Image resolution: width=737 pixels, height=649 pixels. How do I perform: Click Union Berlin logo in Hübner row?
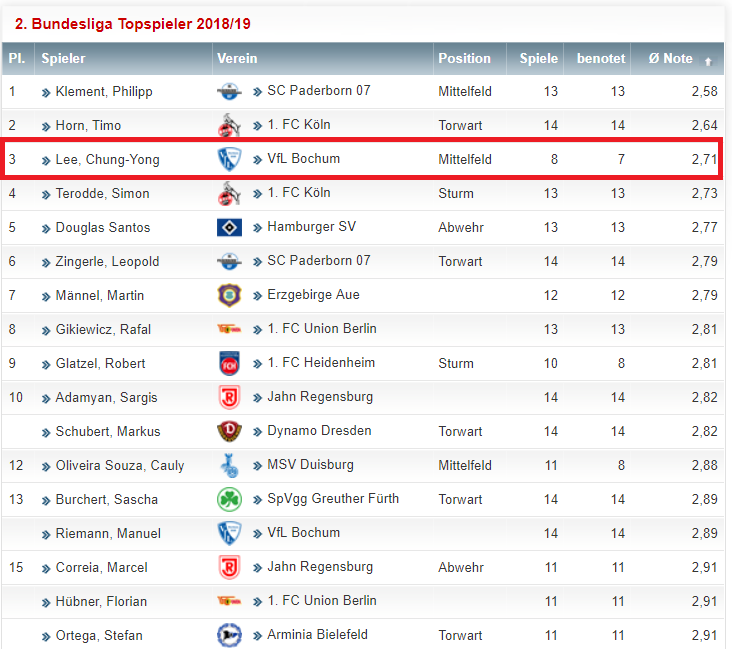pyautogui.click(x=229, y=601)
